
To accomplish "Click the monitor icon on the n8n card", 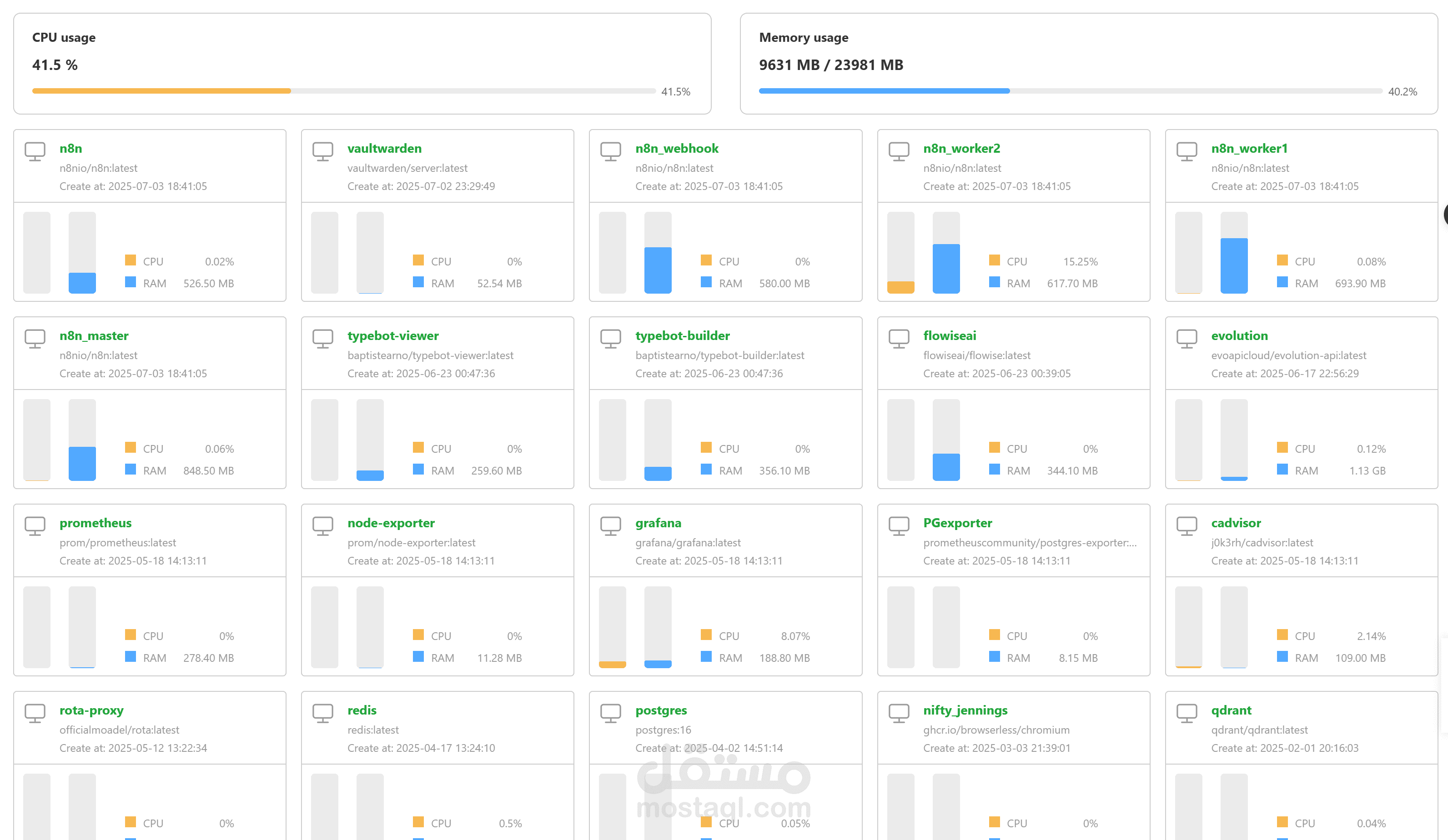I will point(35,151).
